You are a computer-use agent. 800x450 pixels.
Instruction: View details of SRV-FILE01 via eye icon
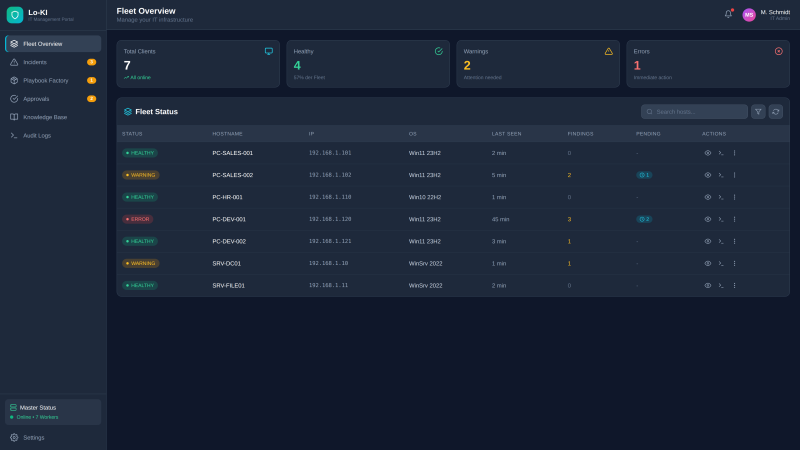tap(708, 286)
